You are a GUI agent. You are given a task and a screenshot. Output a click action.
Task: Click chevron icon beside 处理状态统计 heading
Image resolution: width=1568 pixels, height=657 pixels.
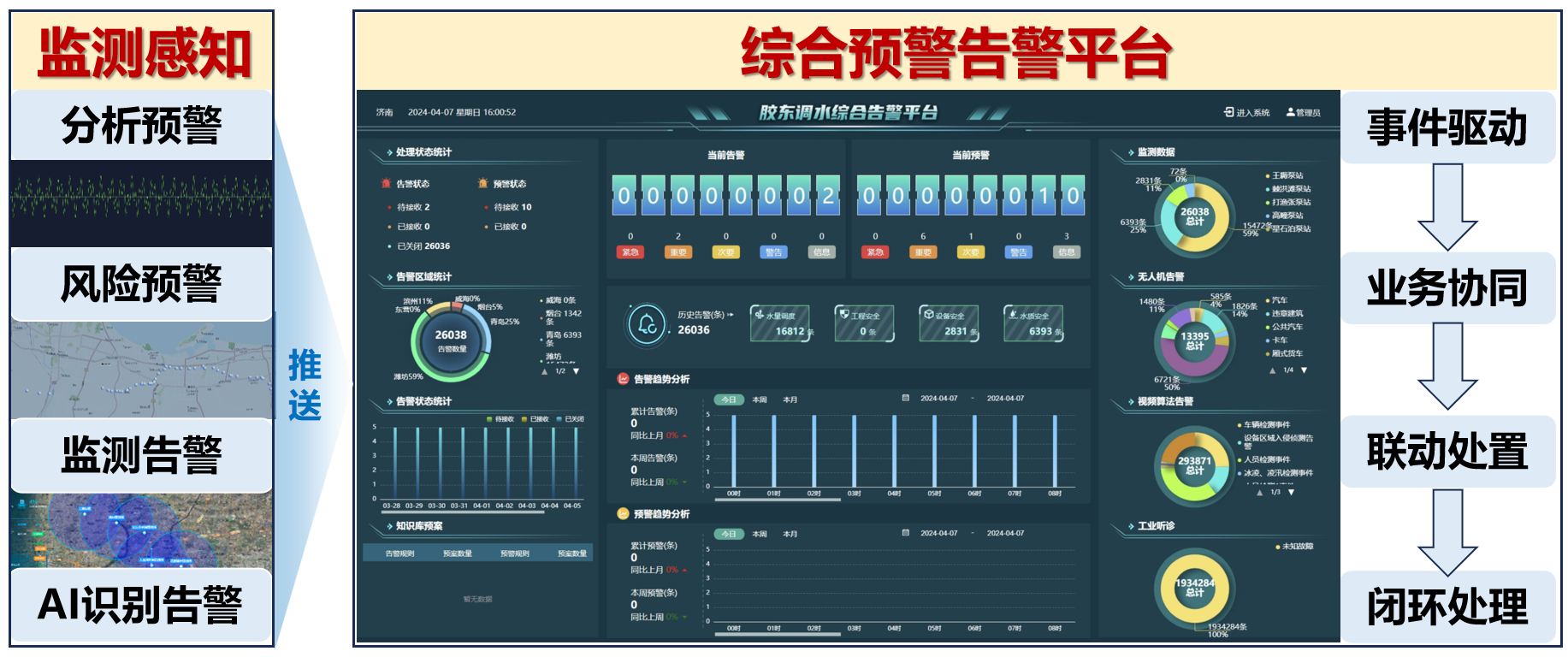(389, 153)
